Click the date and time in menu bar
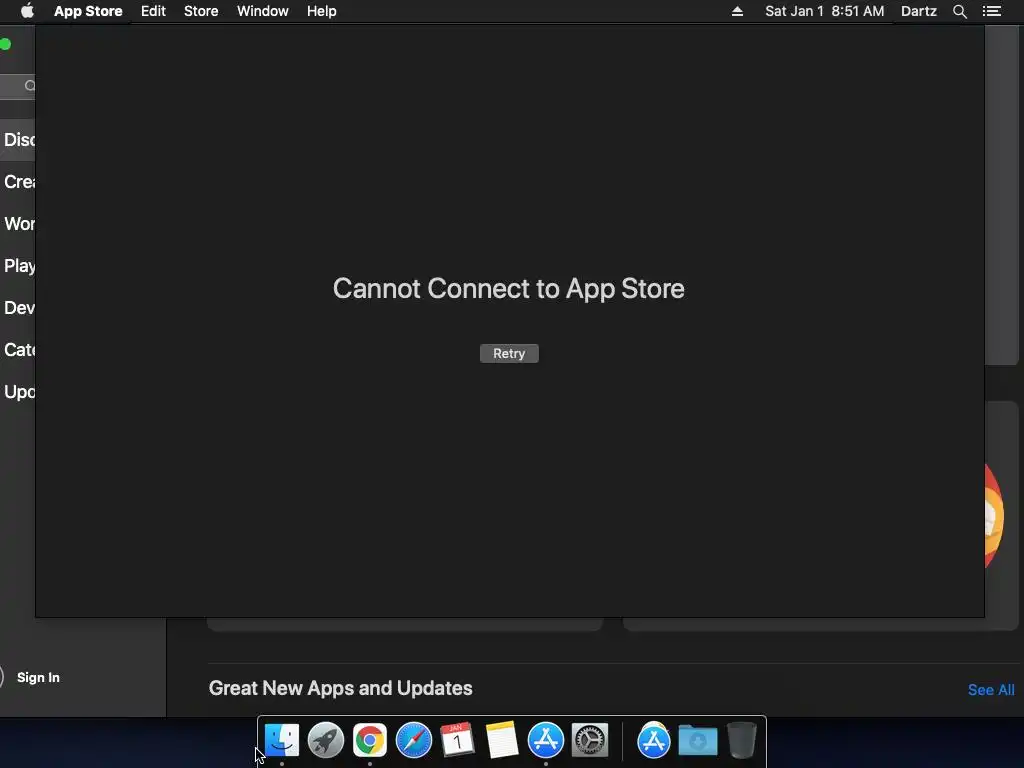 coord(824,11)
